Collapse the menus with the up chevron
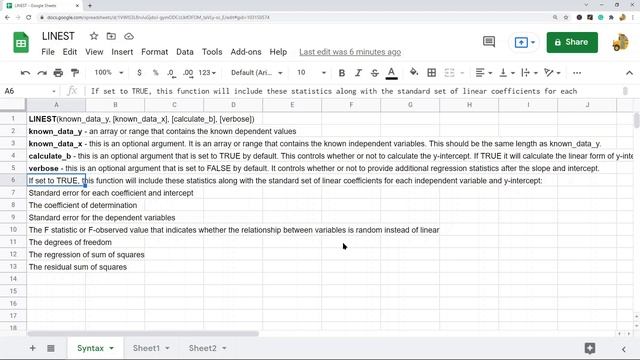Image resolution: width=640 pixels, height=360 pixels. (x=629, y=73)
